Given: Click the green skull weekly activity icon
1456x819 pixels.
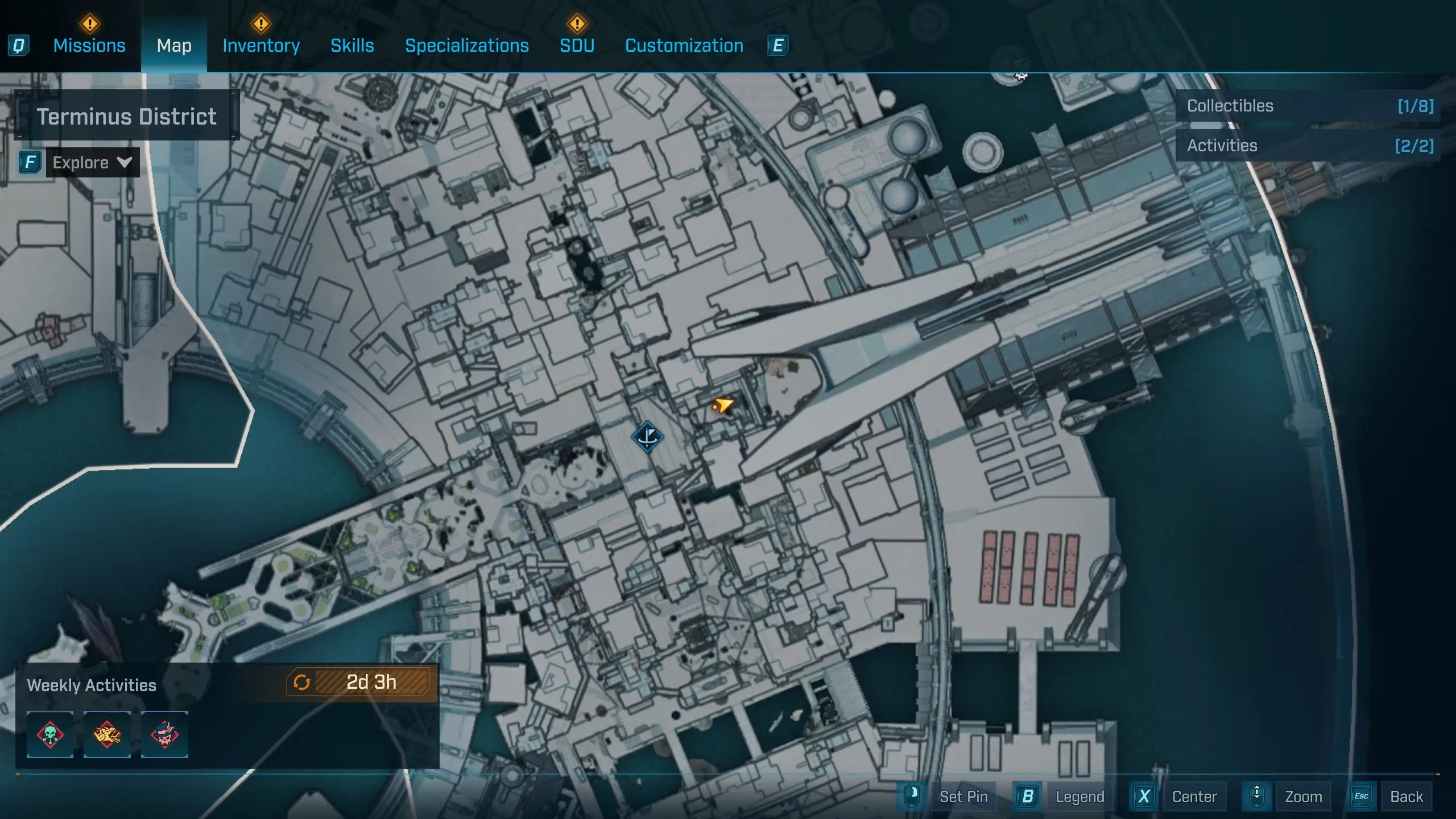Looking at the screenshot, I should pyautogui.click(x=50, y=734).
